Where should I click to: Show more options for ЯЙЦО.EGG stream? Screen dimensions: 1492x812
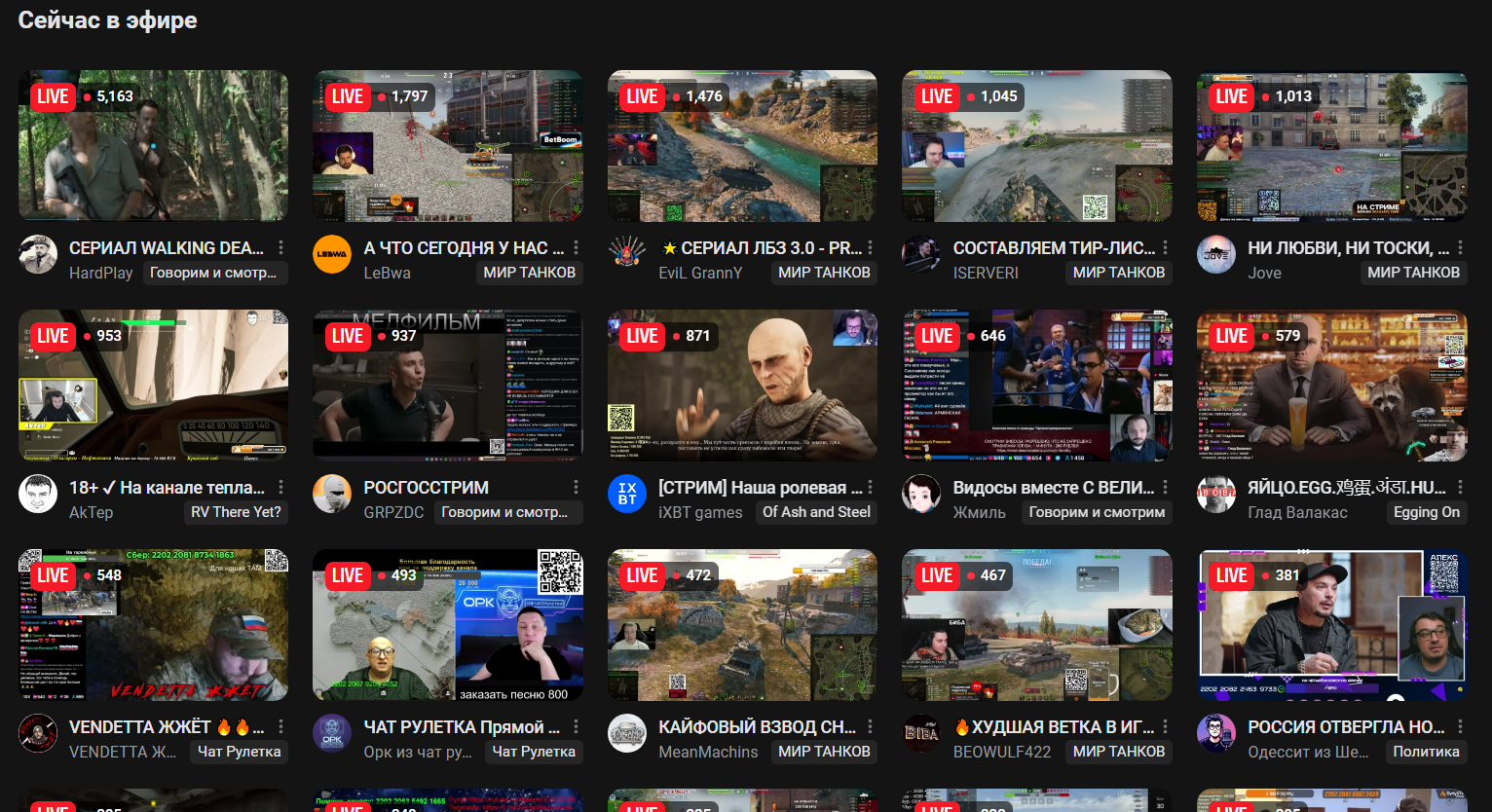1460,487
